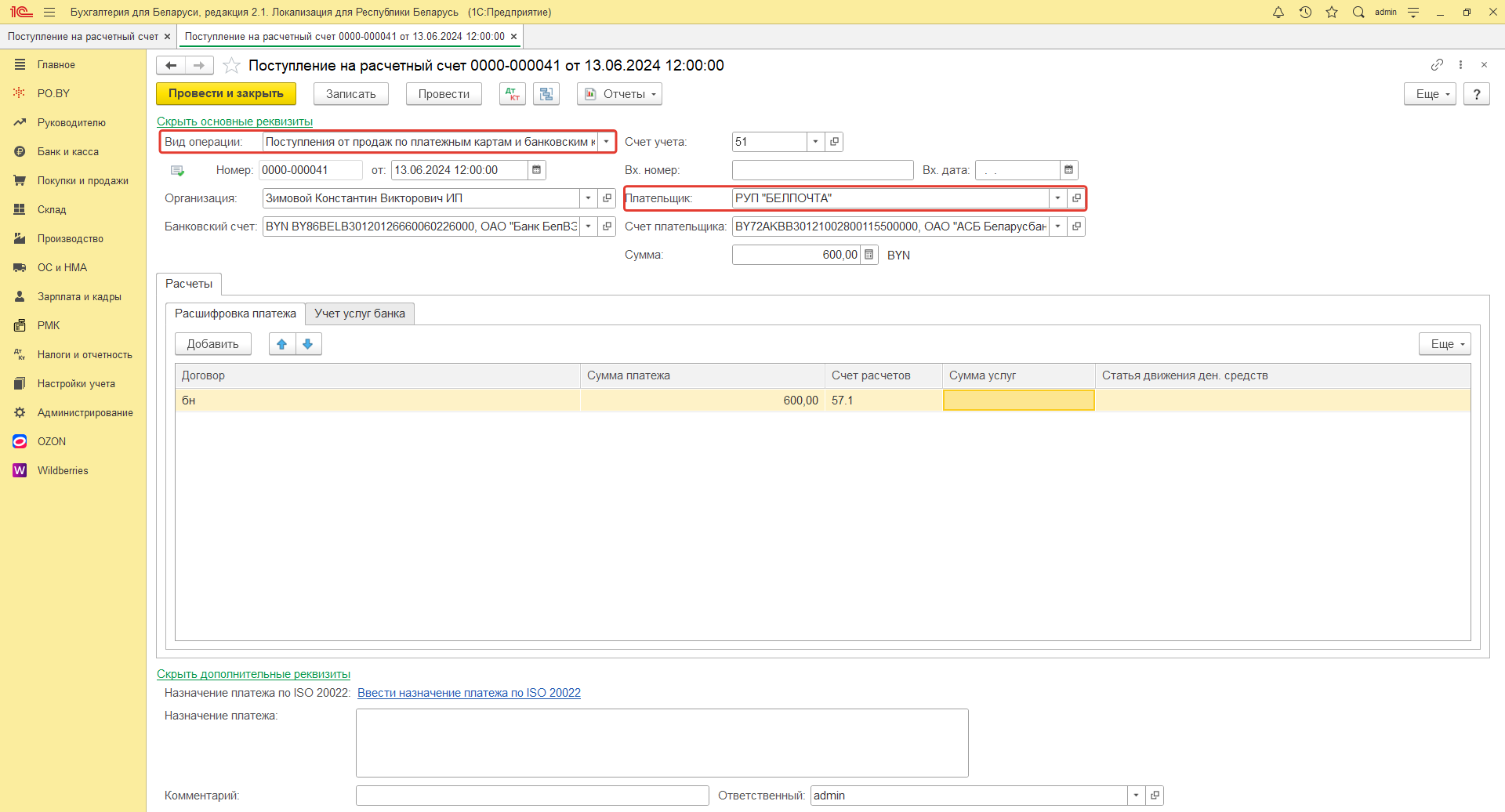Open Счет учета account form icon
Image resolution: width=1505 pixels, height=812 pixels.
coord(835,142)
